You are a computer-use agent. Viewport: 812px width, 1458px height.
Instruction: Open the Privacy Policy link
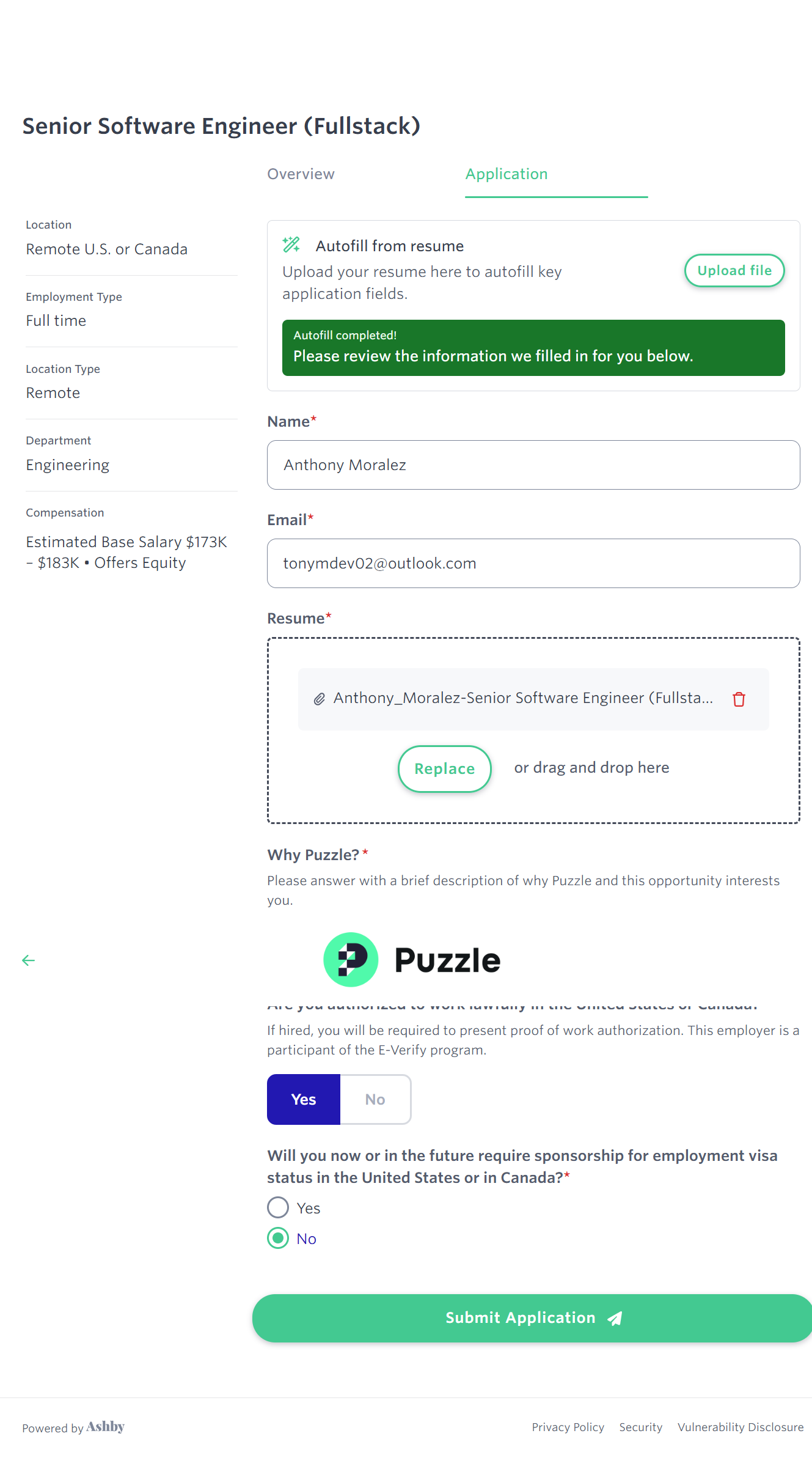click(x=568, y=1427)
